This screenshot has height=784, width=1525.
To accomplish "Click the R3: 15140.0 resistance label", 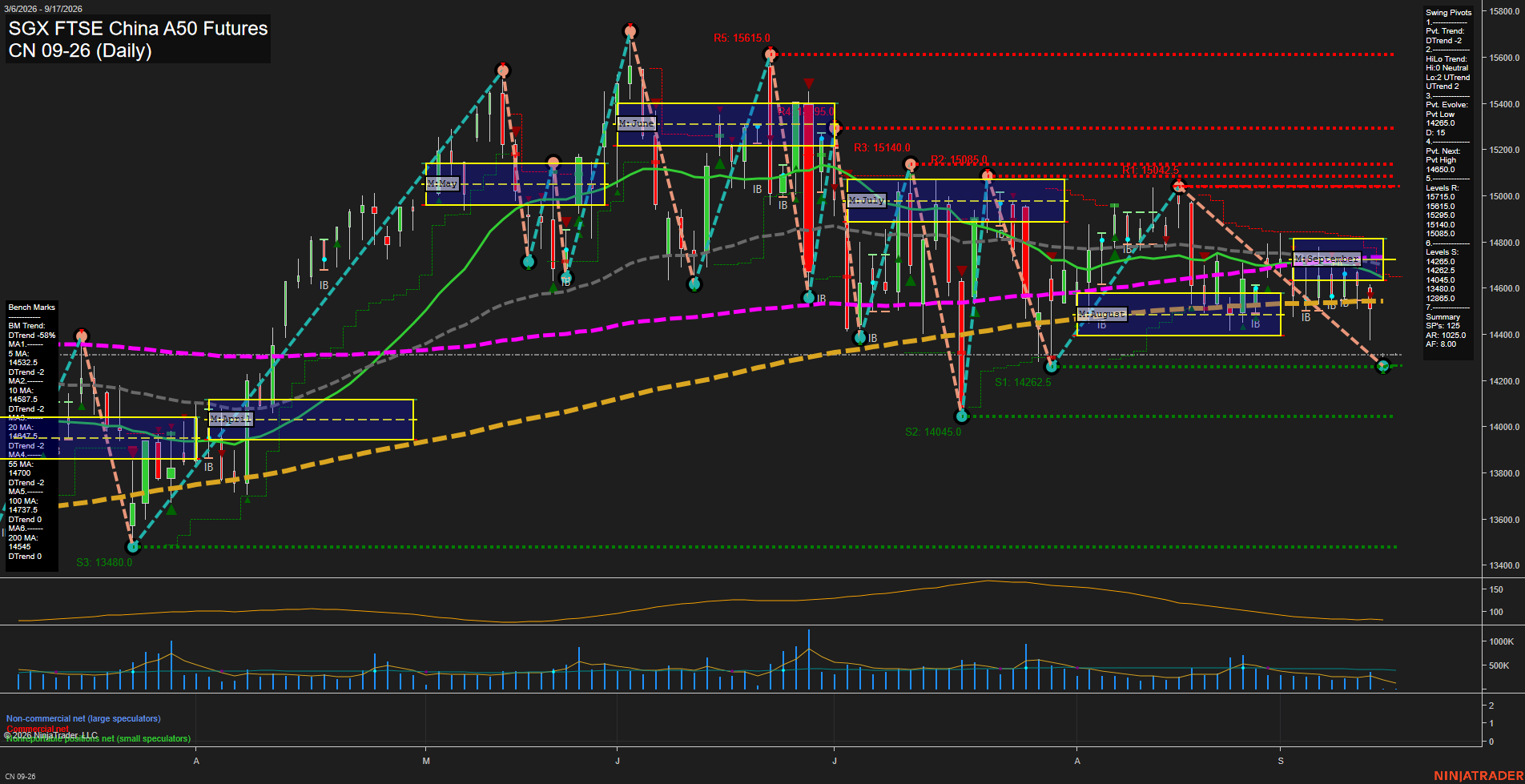I will 882,147.
